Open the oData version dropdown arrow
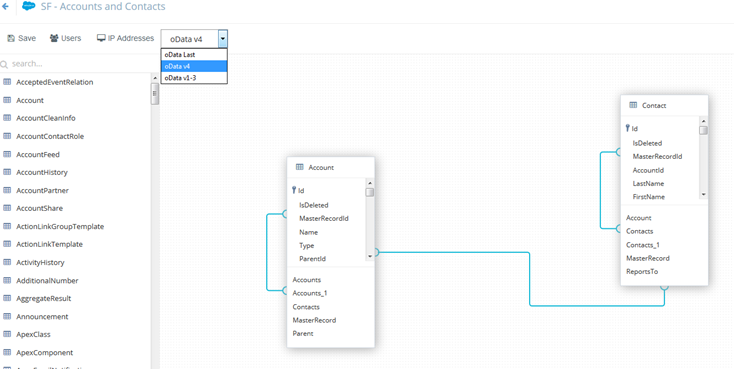734x369 pixels. [x=223, y=39]
